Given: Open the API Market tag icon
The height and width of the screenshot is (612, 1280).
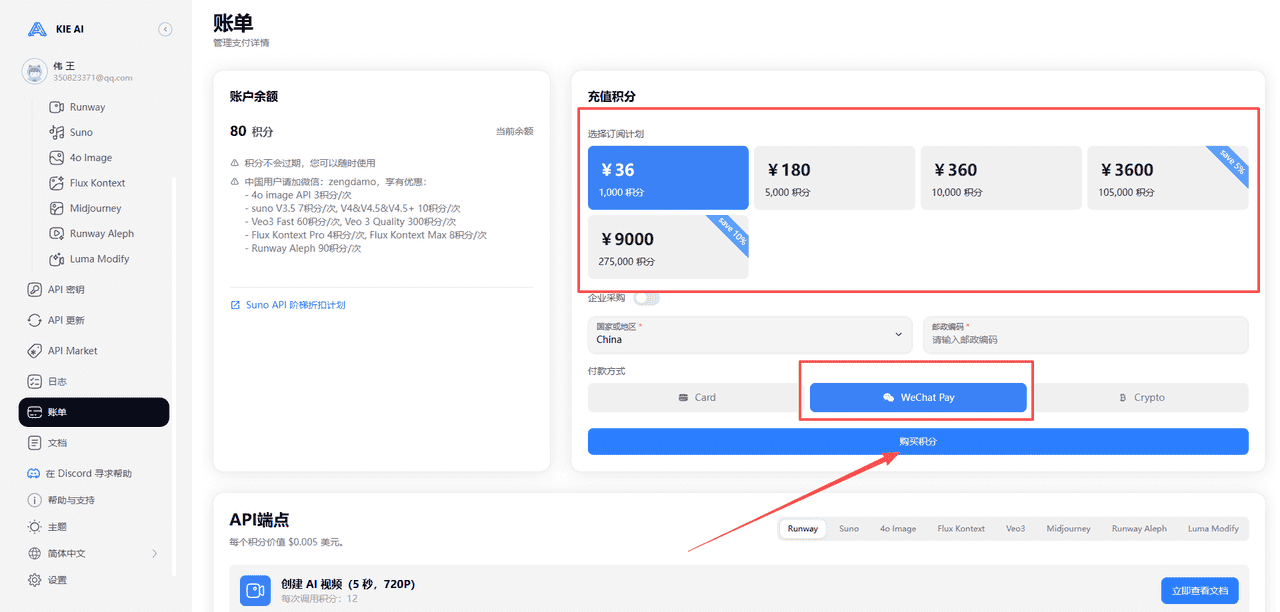Looking at the screenshot, I should (34, 351).
